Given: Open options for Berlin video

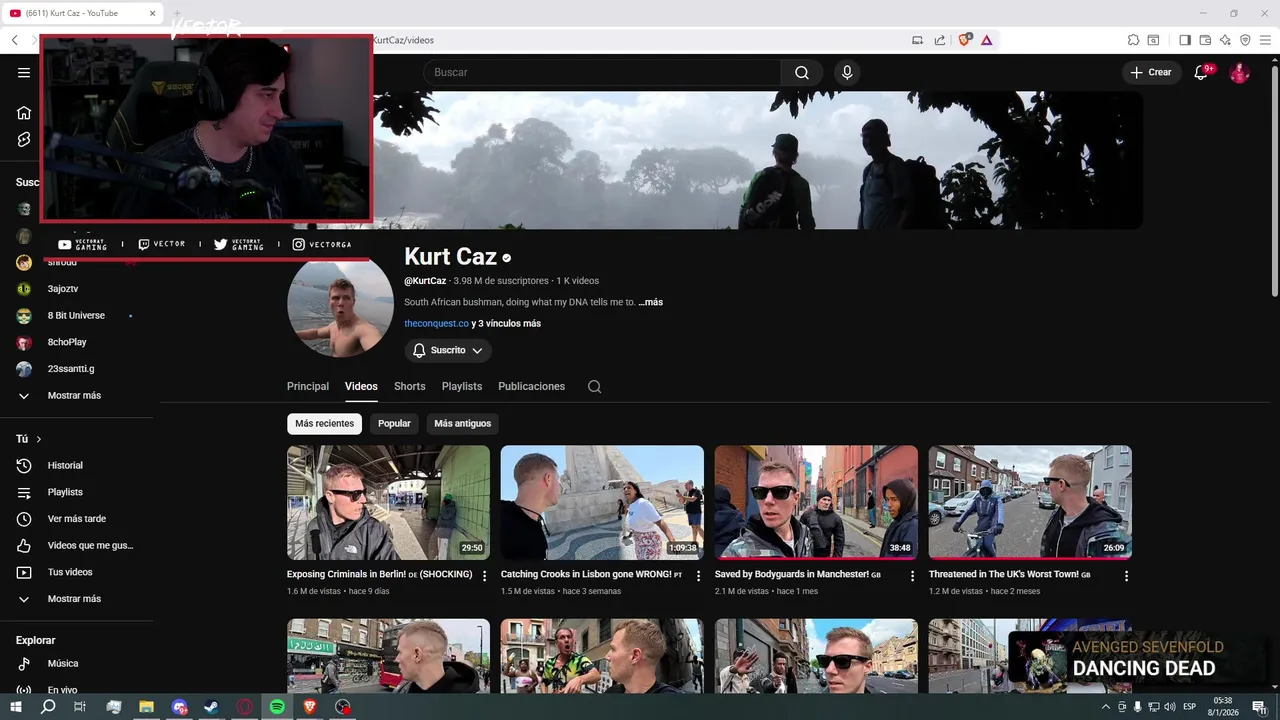Looking at the screenshot, I should 485,576.
